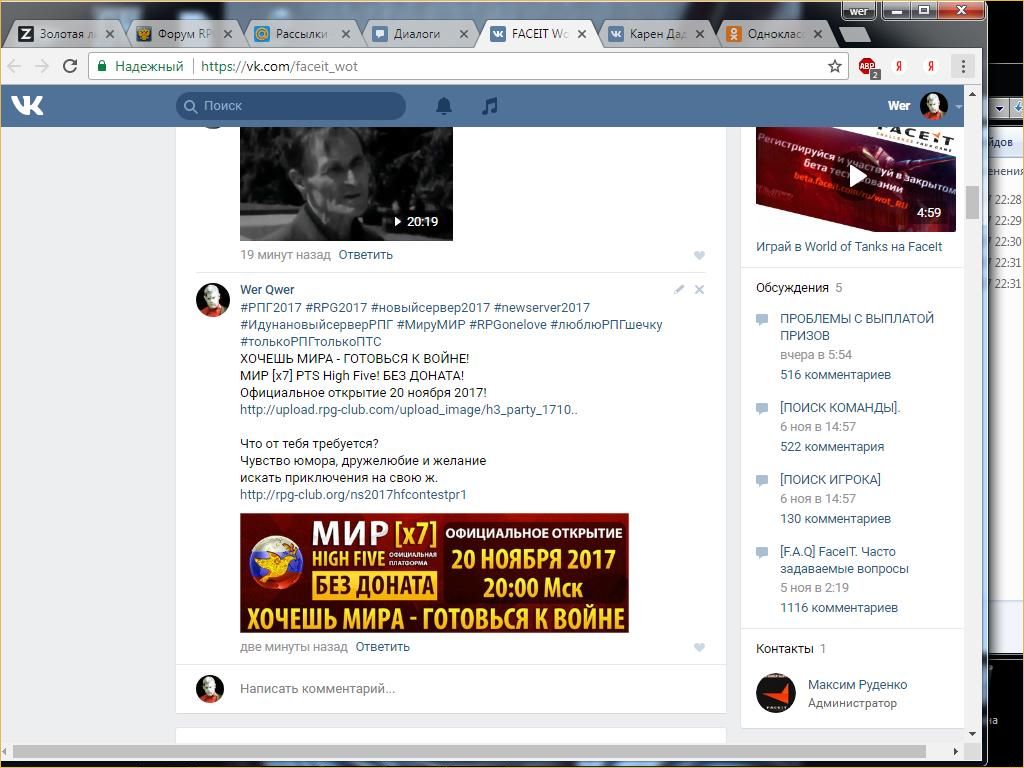Open the music player note icon
This screenshot has height=768, width=1024.
point(489,105)
